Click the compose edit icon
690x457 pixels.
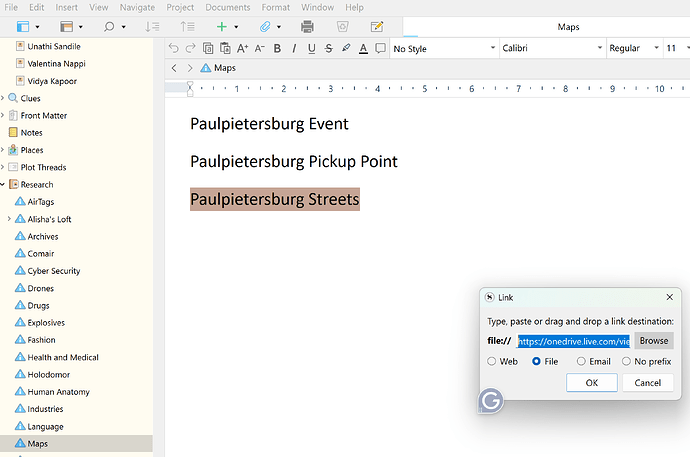(x=377, y=27)
